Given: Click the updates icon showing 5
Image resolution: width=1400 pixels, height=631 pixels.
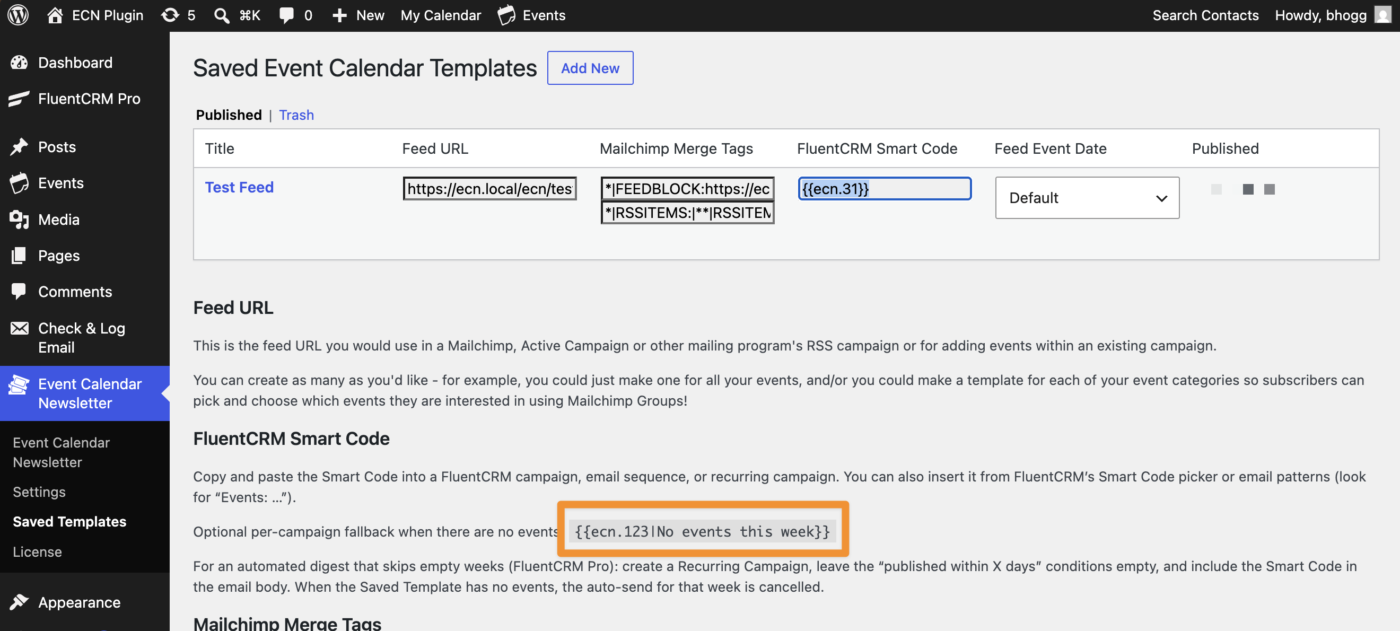Looking at the screenshot, I should 170,15.
